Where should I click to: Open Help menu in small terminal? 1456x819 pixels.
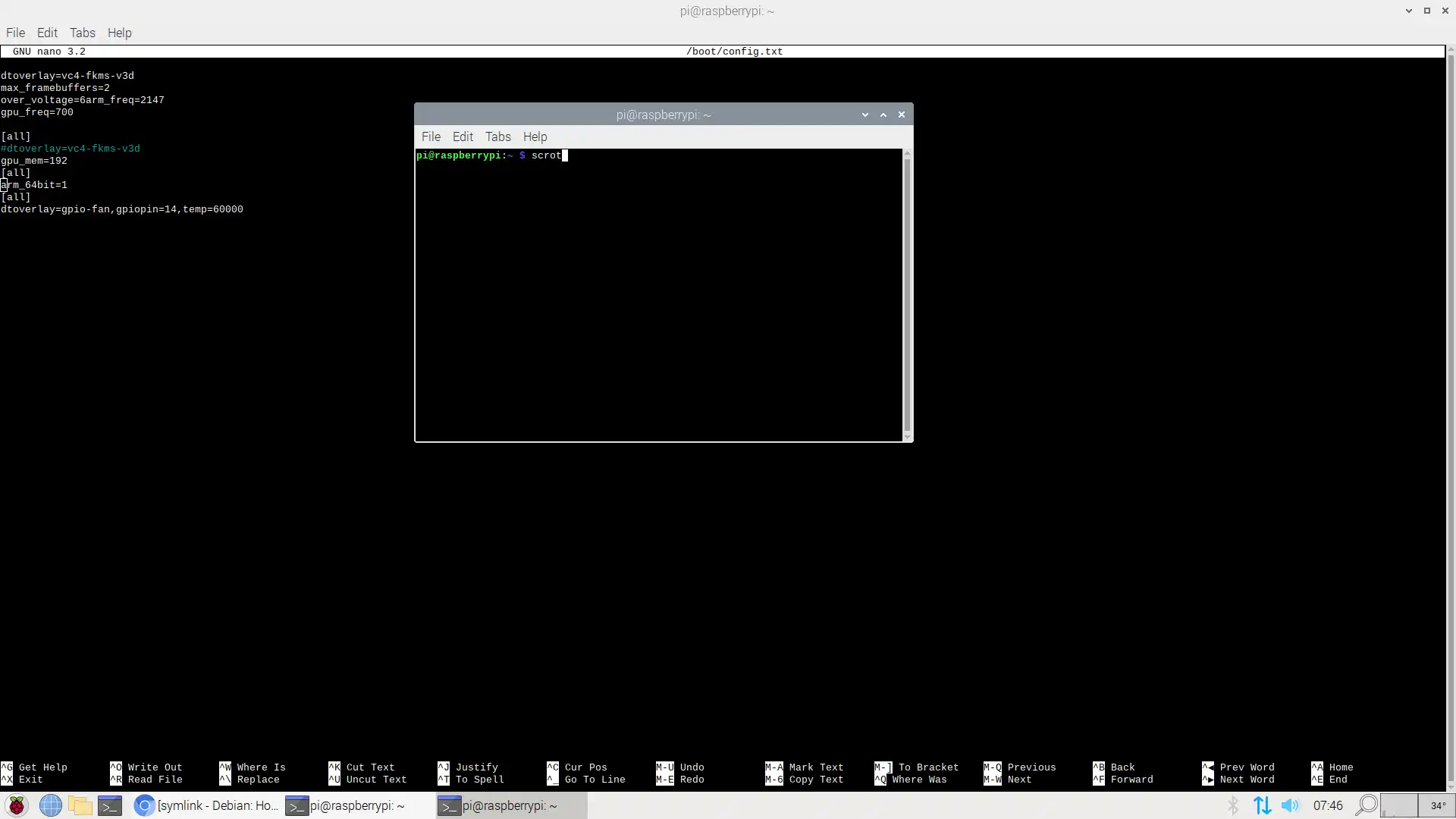click(535, 136)
